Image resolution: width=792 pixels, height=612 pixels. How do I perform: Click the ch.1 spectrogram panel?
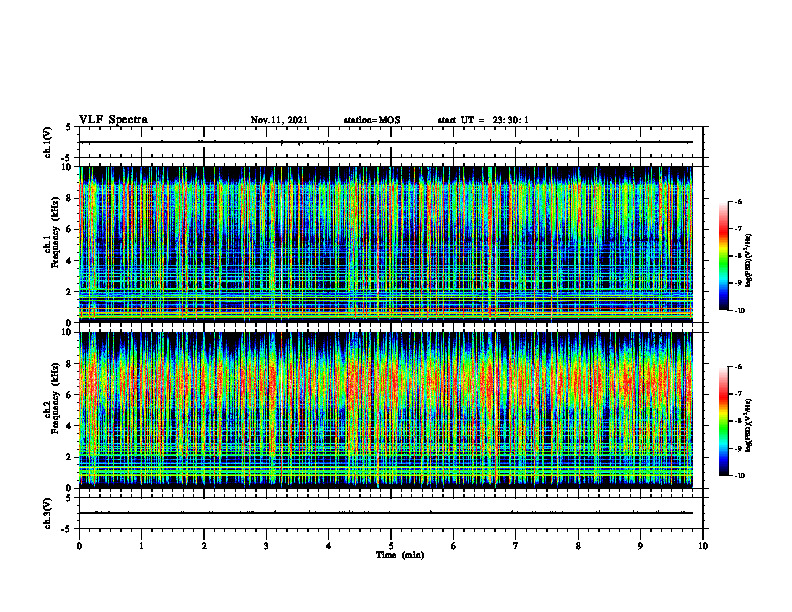pyautogui.click(x=385, y=244)
